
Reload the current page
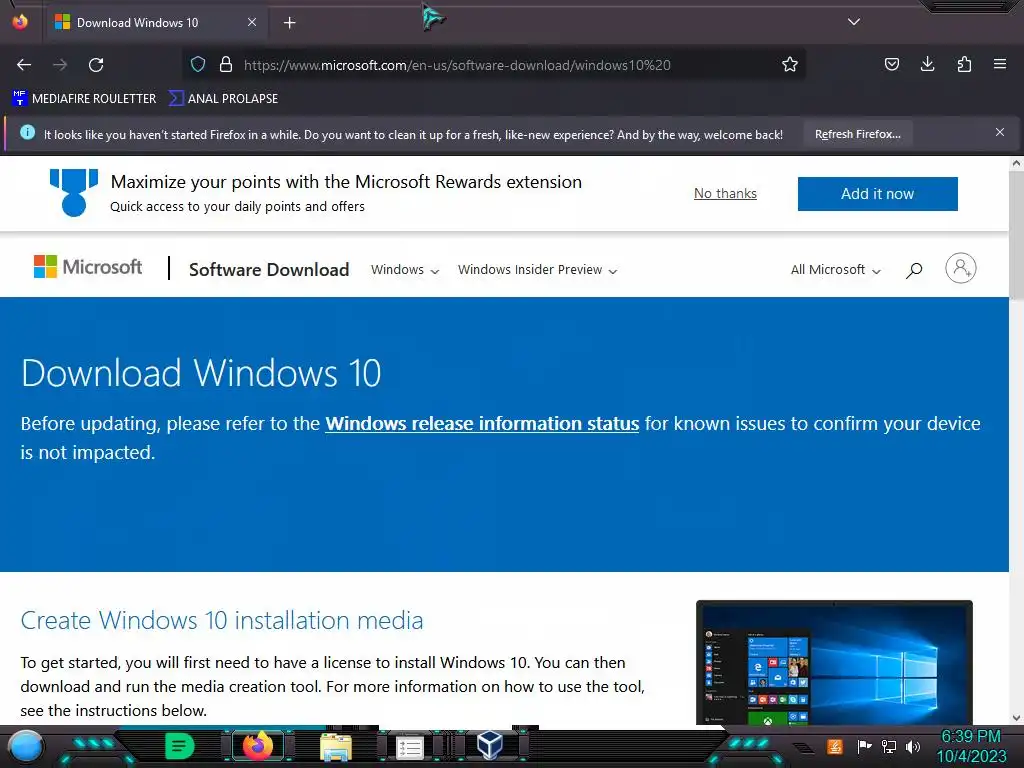pyautogui.click(x=96, y=65)
